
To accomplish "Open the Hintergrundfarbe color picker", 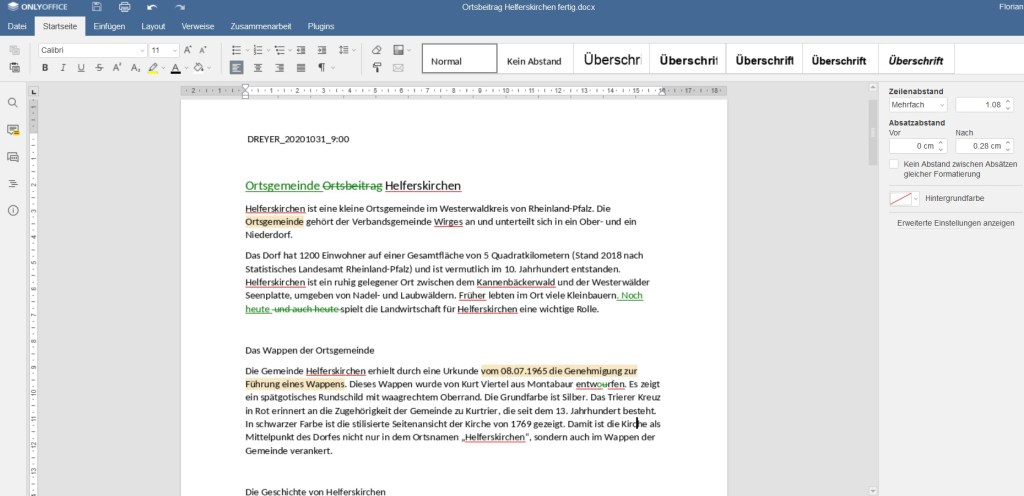I will tap(903, 199).
